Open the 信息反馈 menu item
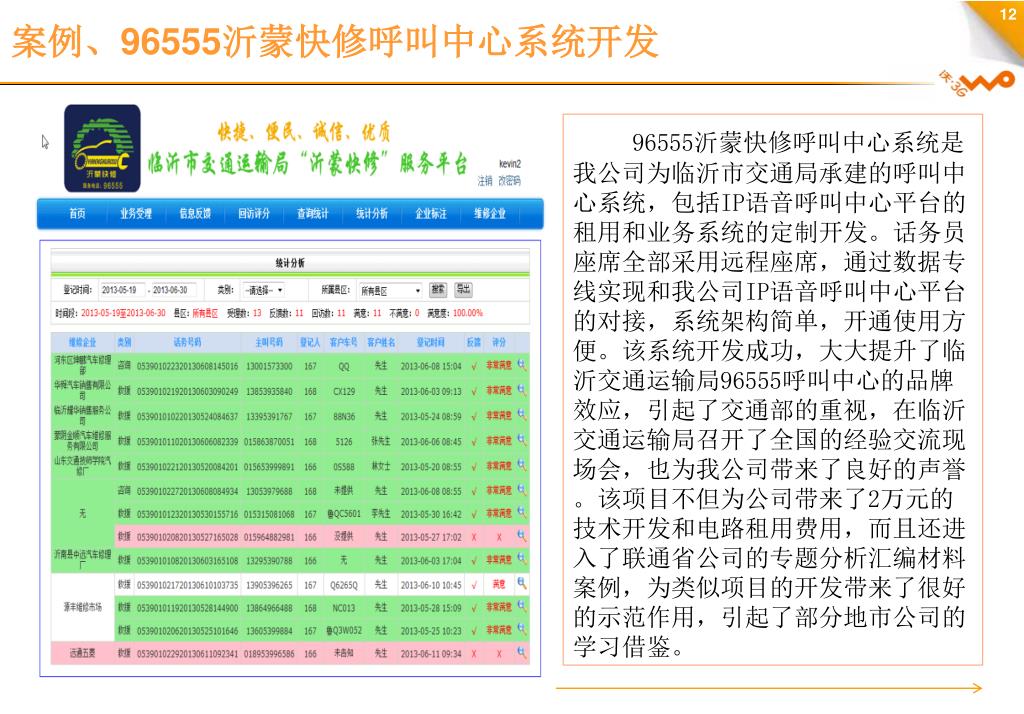Image resolution: width=1024 pixels, height=714 pixels. pyautogui.click(x=195, y=214)
